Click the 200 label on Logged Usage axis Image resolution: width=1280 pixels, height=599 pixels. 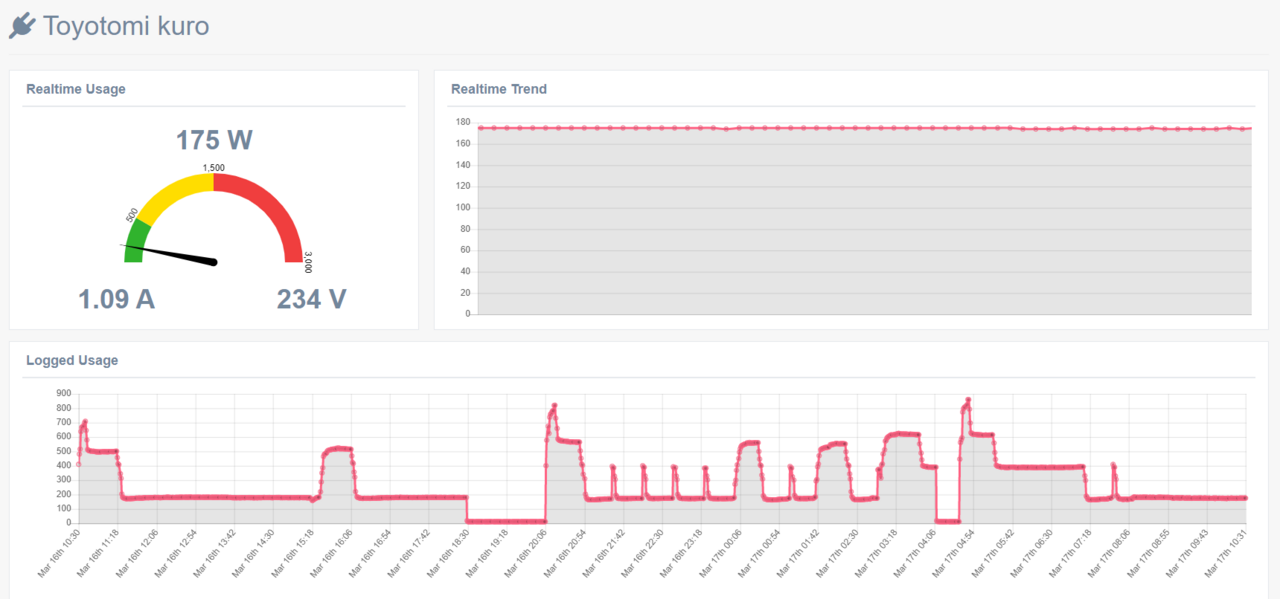[64, 494]
